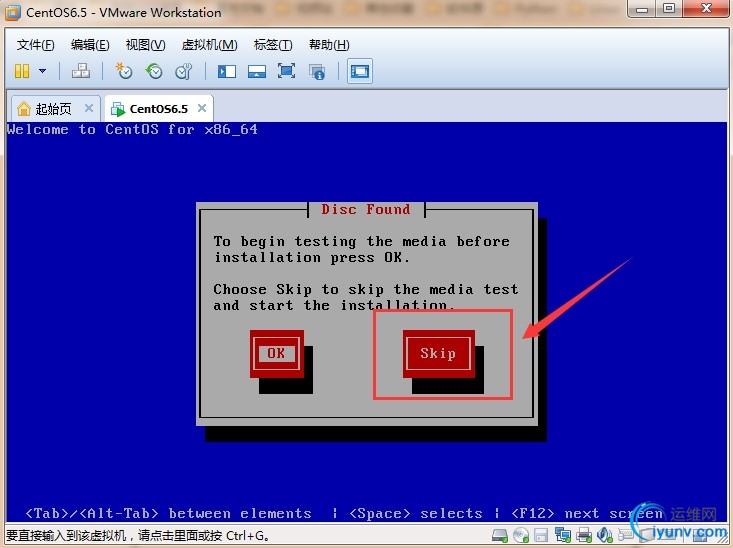Viewport: 733px width, 548px height.
Task: Click the floppy drive status icon
Action: coord(541,535)
